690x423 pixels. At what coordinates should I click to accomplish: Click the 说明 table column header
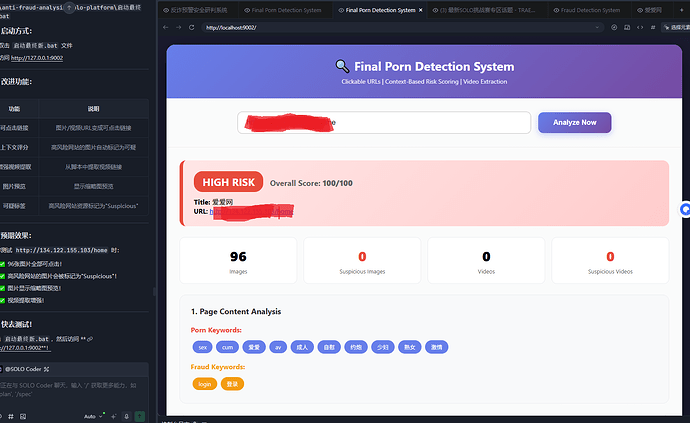click(93, 109)
